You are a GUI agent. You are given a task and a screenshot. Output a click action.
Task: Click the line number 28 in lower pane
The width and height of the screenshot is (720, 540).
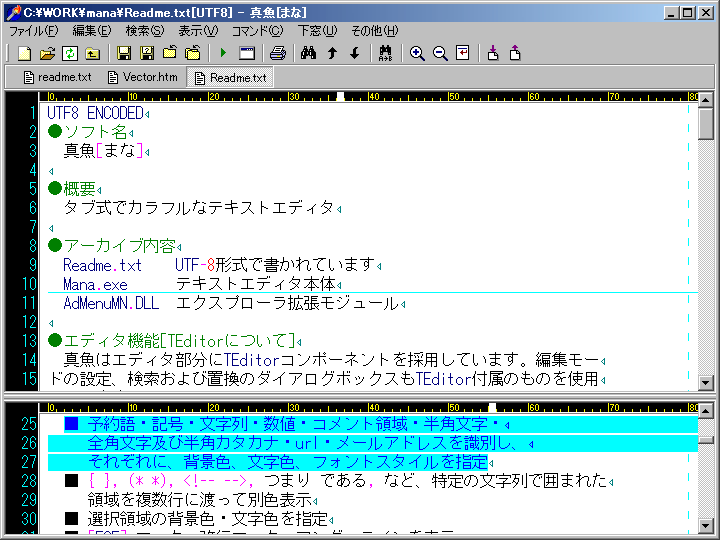28,481
